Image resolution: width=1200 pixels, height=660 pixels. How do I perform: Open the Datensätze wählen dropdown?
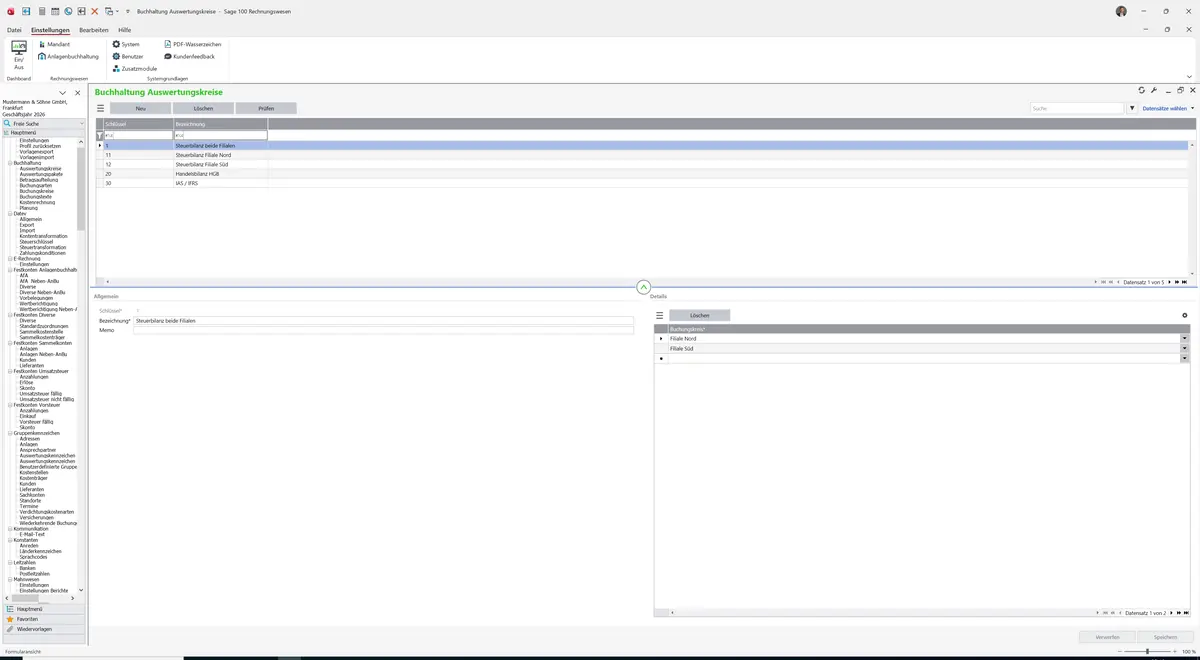click(x=1168, y=108)
